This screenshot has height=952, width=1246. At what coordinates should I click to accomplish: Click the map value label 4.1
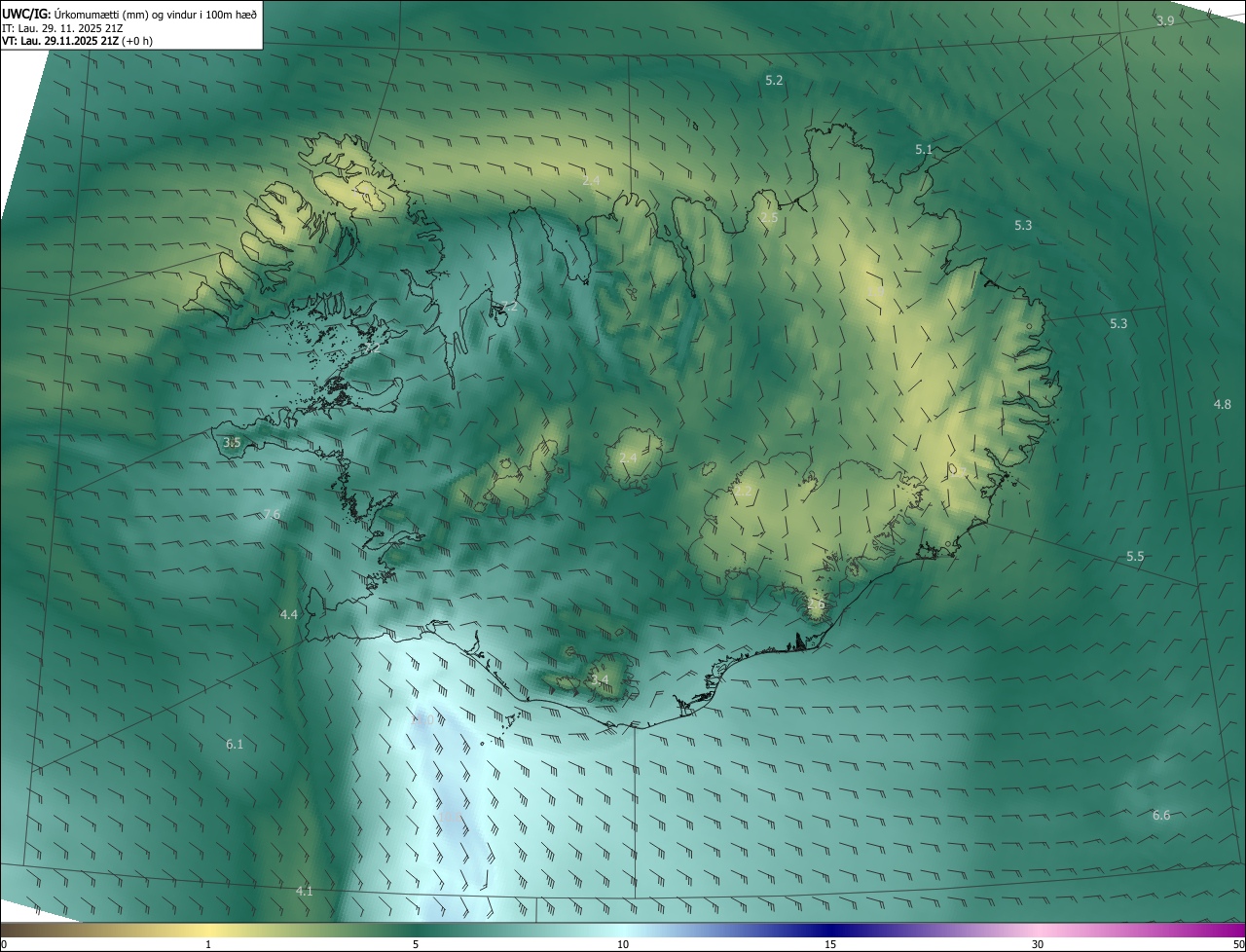coord(305,892)
